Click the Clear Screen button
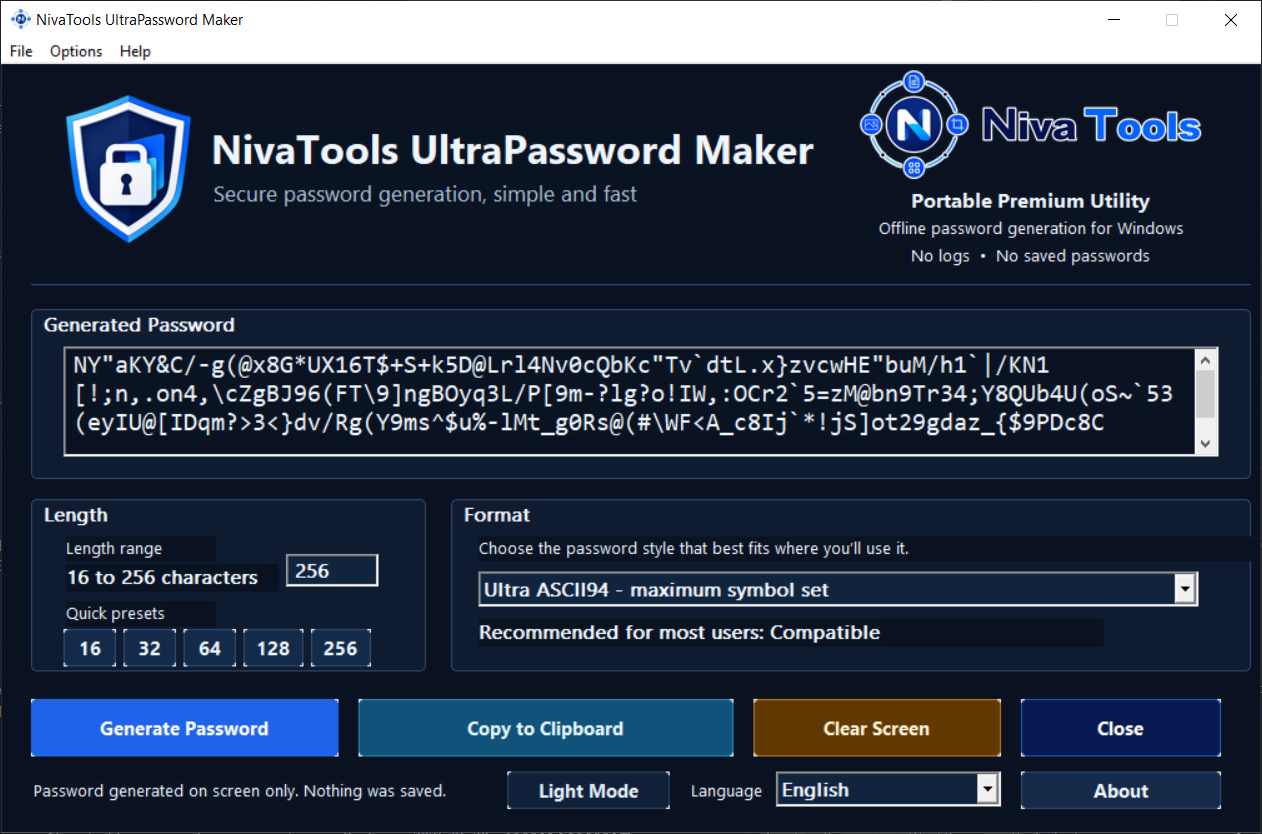The image size is (1262, 834). click(x=876, y=728)
